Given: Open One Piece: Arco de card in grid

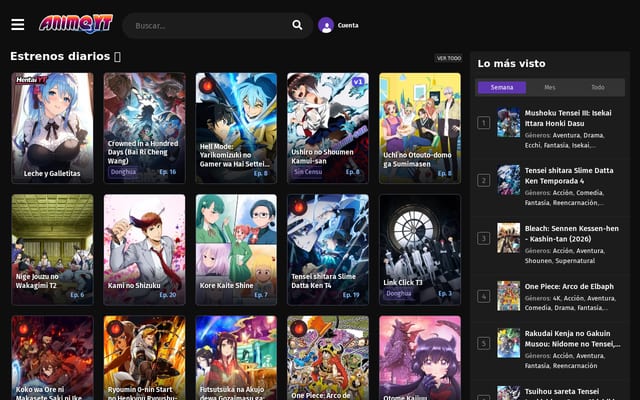Looking at the screenshot, I should [328, 358].
